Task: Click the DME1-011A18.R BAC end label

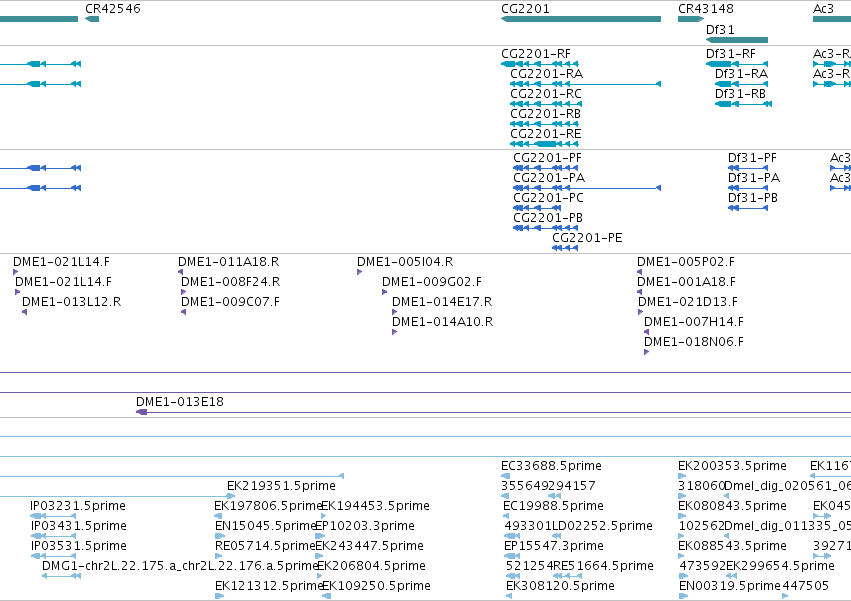Action: (228, 262)
